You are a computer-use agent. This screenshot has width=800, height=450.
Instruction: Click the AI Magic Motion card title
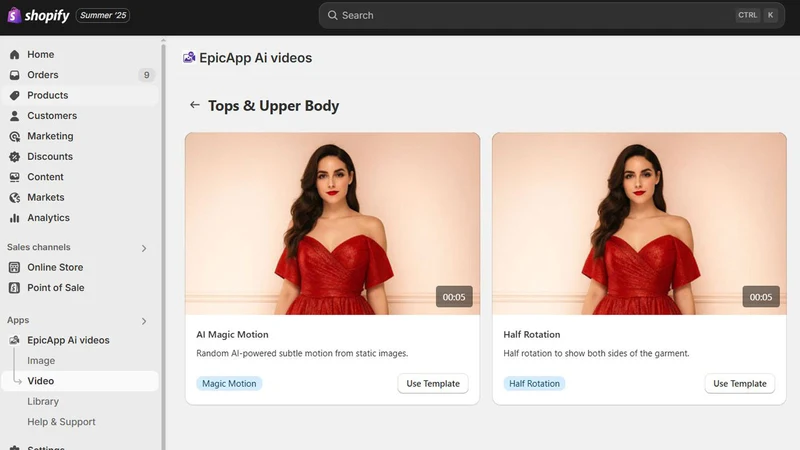point(232,335)
